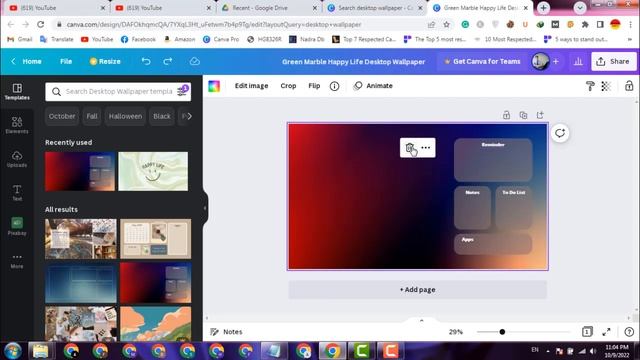Click the Resize button
Image resolution: width=640 pixels, height=360 pixels.
tap(105, 61)
